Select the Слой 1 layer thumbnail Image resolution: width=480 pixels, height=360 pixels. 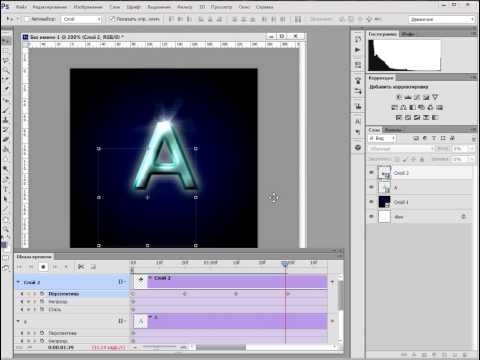pos(384,202)
